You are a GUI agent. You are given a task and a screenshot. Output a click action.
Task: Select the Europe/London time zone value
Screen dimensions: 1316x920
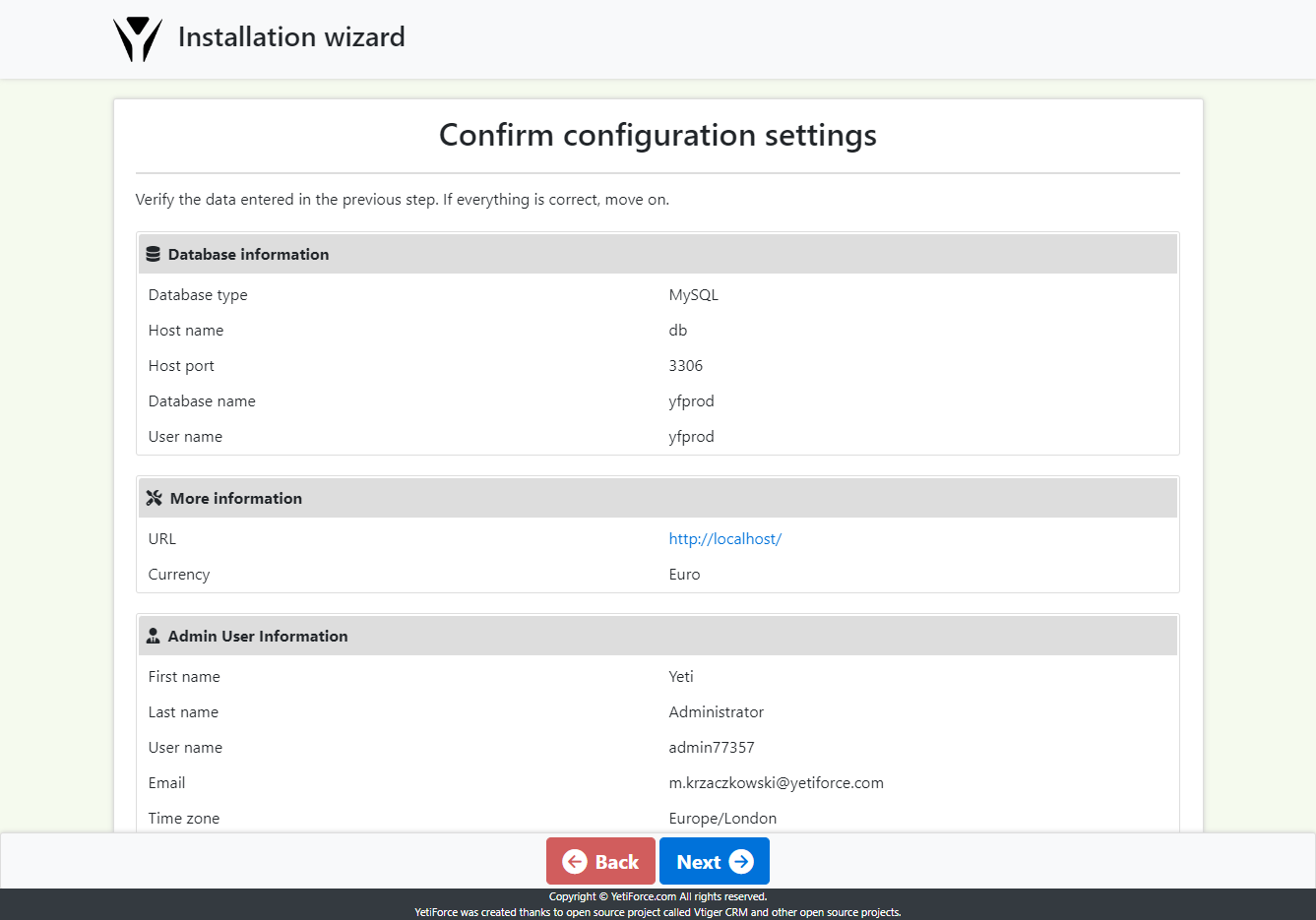[722, 818]
